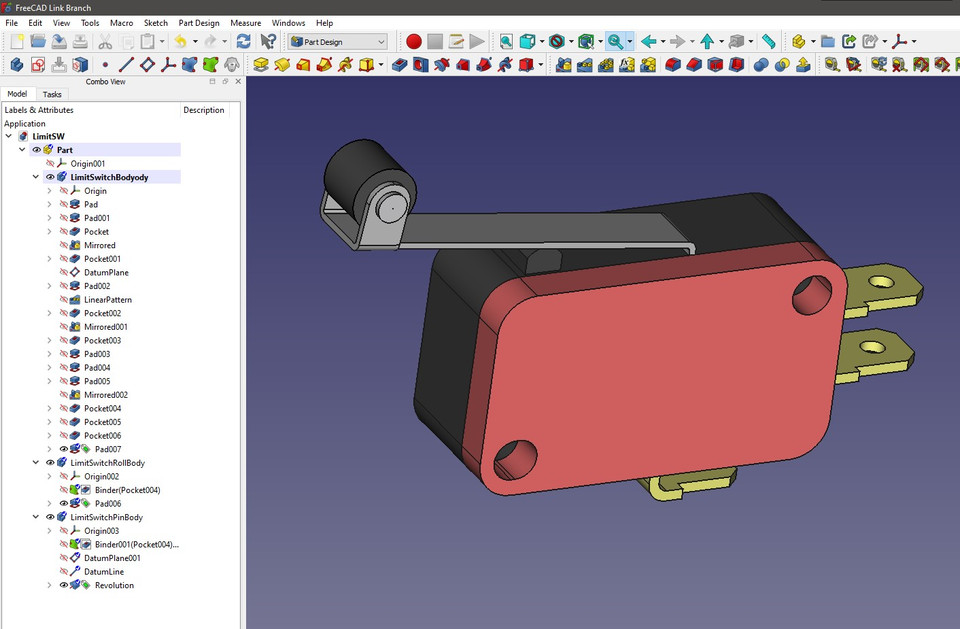Toggle visibility of Pad007 body feature
The width and height of the screenshot is (960, 629).
(65, 448)
